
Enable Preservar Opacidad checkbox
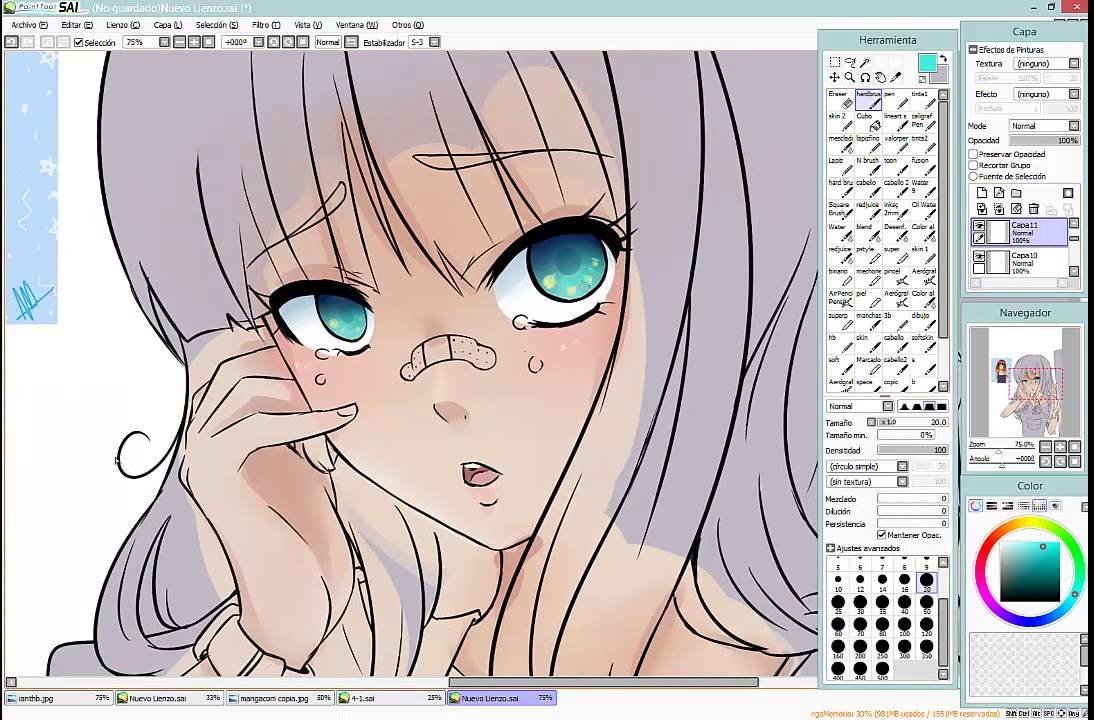(x=973, y=154)
